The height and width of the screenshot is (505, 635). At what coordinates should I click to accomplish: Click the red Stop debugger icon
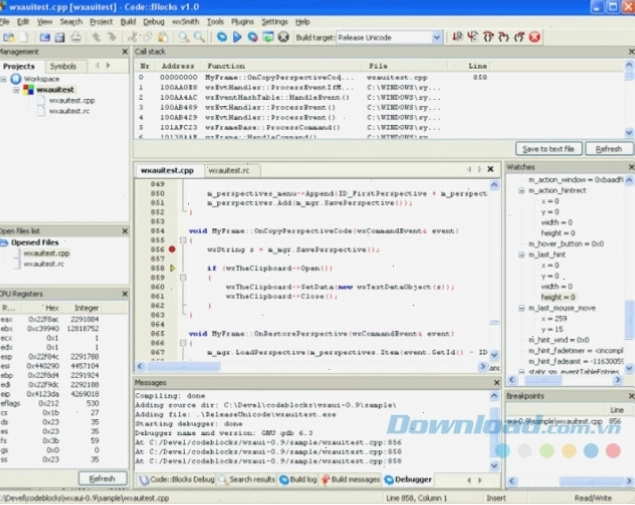coord(535,37)
